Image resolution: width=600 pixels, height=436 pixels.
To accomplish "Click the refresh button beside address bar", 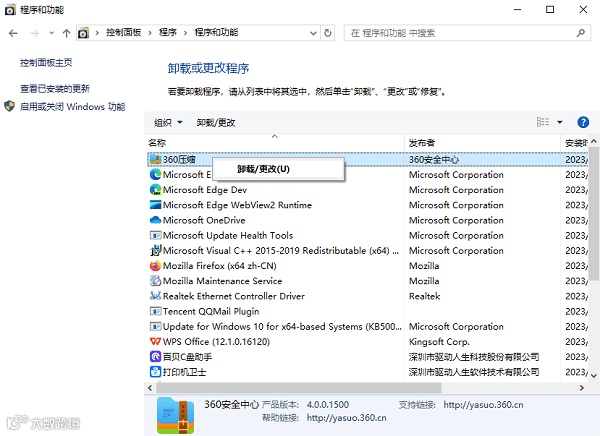I will (x=328, y=33).
